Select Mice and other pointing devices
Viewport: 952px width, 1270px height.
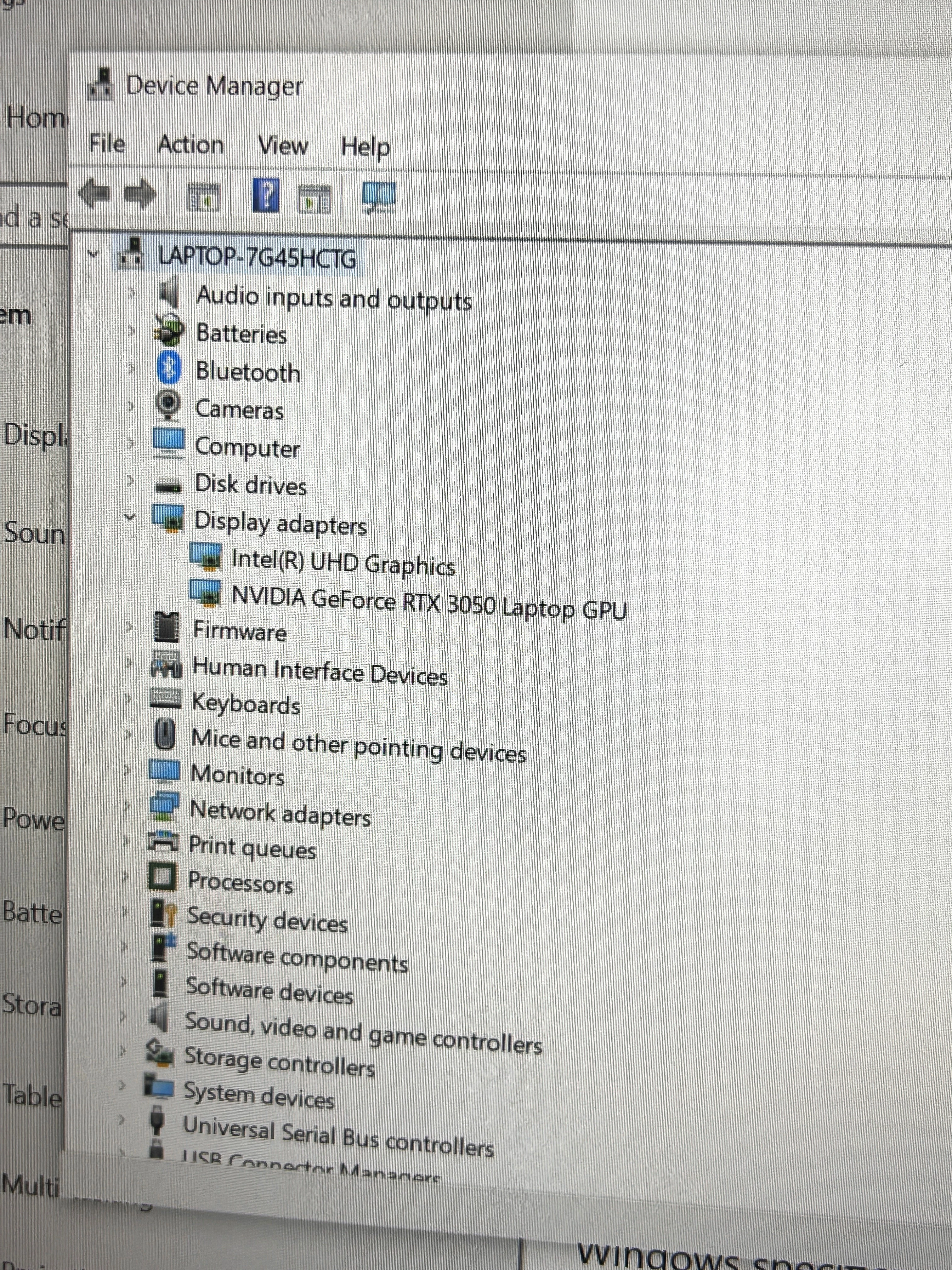coord(359,746)
